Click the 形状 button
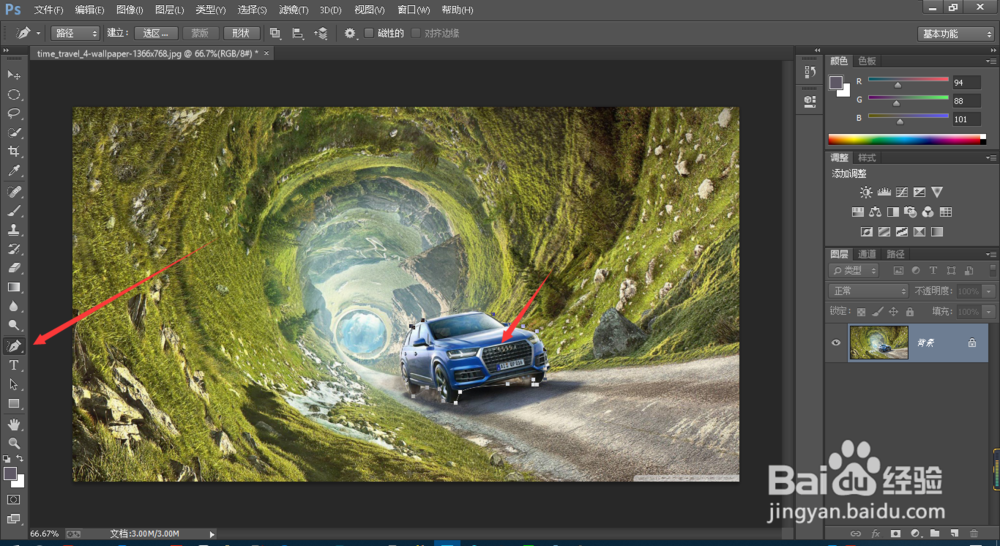 241,33
